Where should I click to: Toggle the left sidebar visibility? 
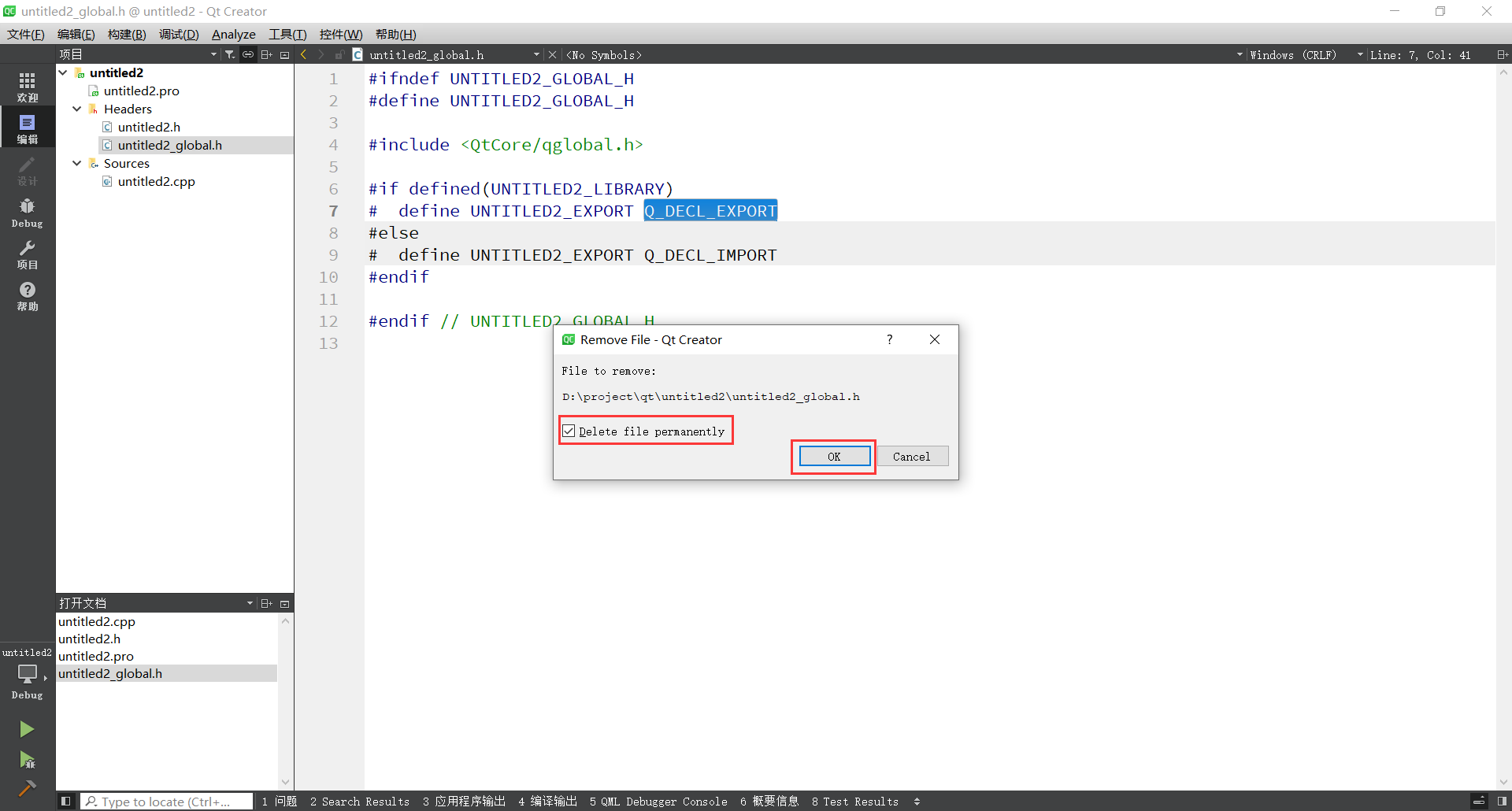pos(66,802)
